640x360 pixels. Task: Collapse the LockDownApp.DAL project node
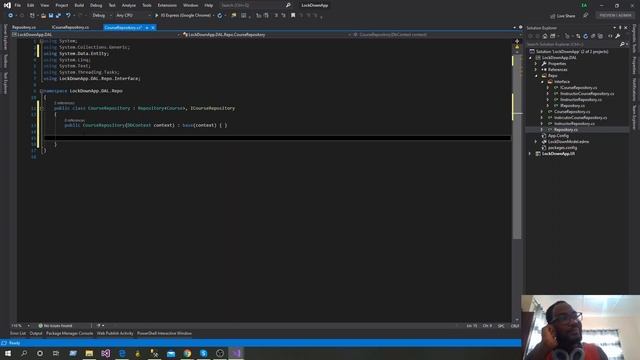531,58
